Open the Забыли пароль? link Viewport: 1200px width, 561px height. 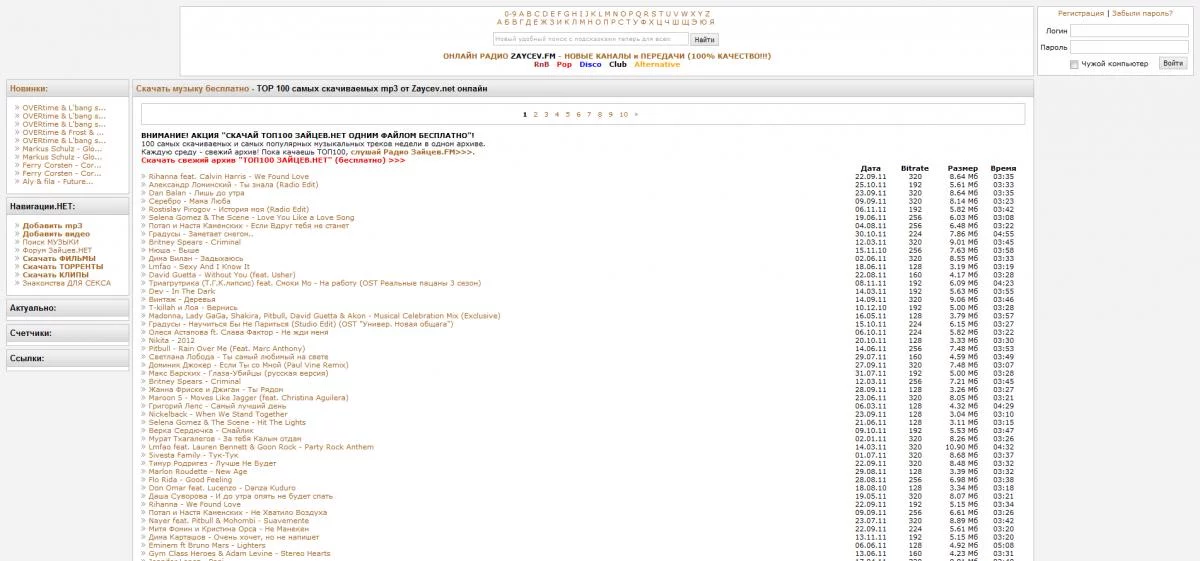point(1142,14)
